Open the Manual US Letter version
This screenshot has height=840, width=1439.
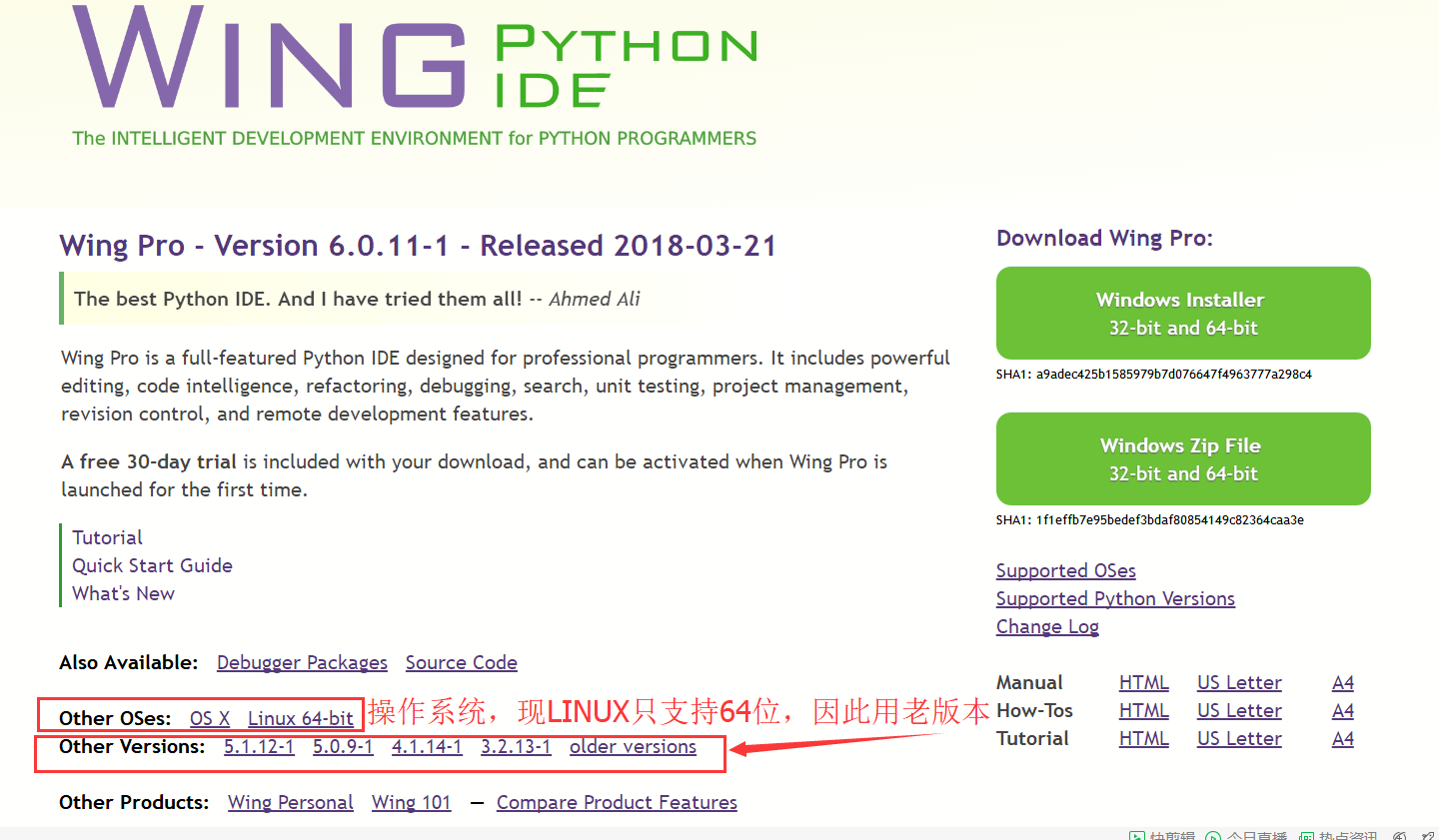click(1239, 682)
